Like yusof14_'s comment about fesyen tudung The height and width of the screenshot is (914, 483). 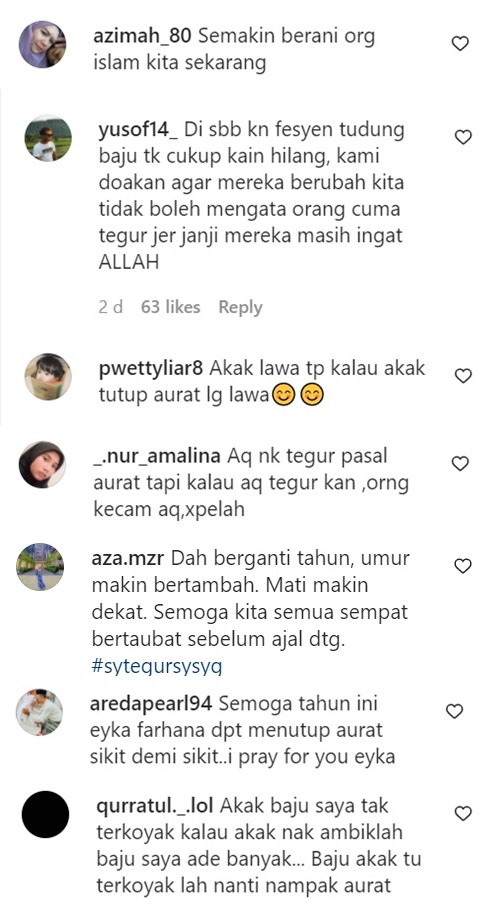(x=463, y=137)
